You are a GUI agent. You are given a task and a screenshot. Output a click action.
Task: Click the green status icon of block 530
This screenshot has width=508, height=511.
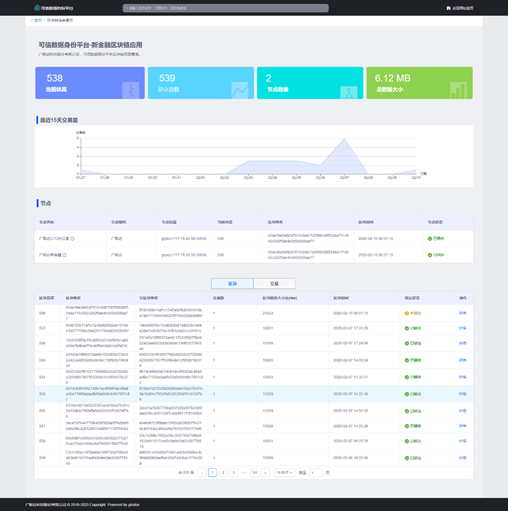coord(407,441)
